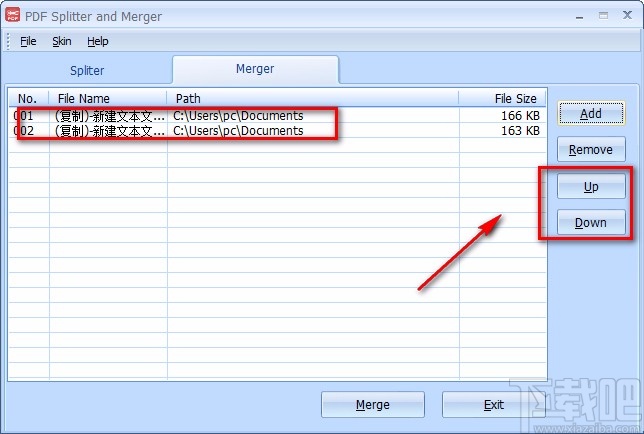Click the Remove button
The width and height of the screenshot is (644, 434).
(x=591, y=149)
